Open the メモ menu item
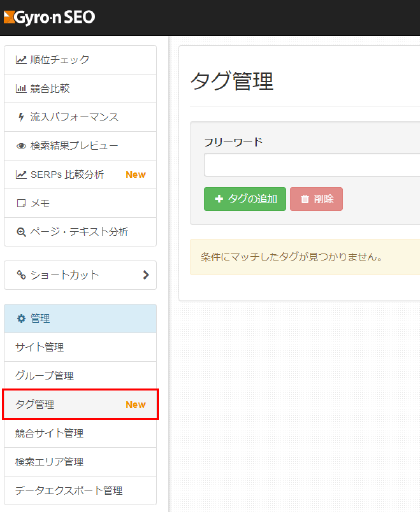 tap(80, 203)
